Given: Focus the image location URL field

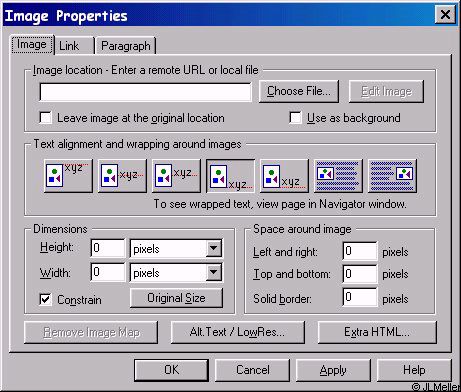Looking at the screenshot, I should click(145, 92).
